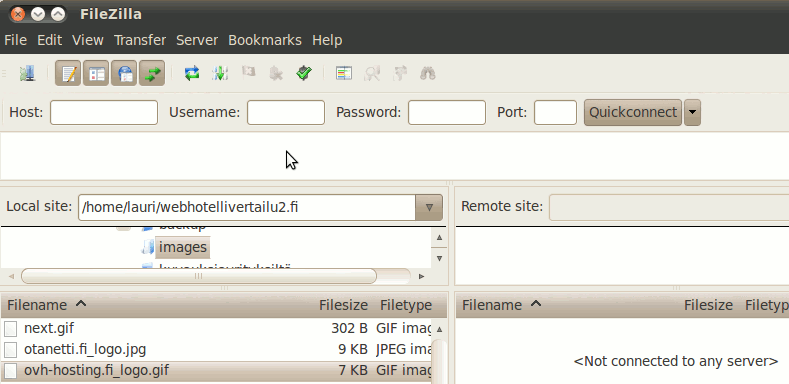Viewport: 789px width, 384px height.
Task: Cancel current operation icon
Action: [248, 73]
